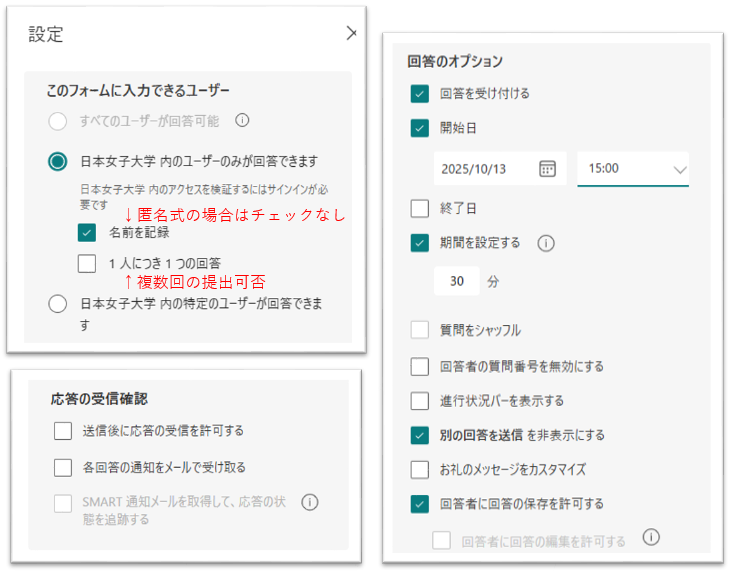Enable 1 人につき 1 つの回答 checkbox

coord(87,264)
